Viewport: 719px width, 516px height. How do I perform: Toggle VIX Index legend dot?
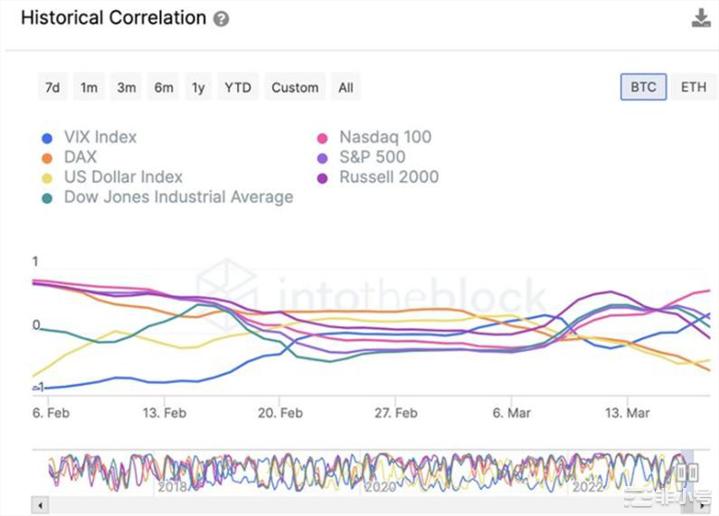click(x=47, y=138)
